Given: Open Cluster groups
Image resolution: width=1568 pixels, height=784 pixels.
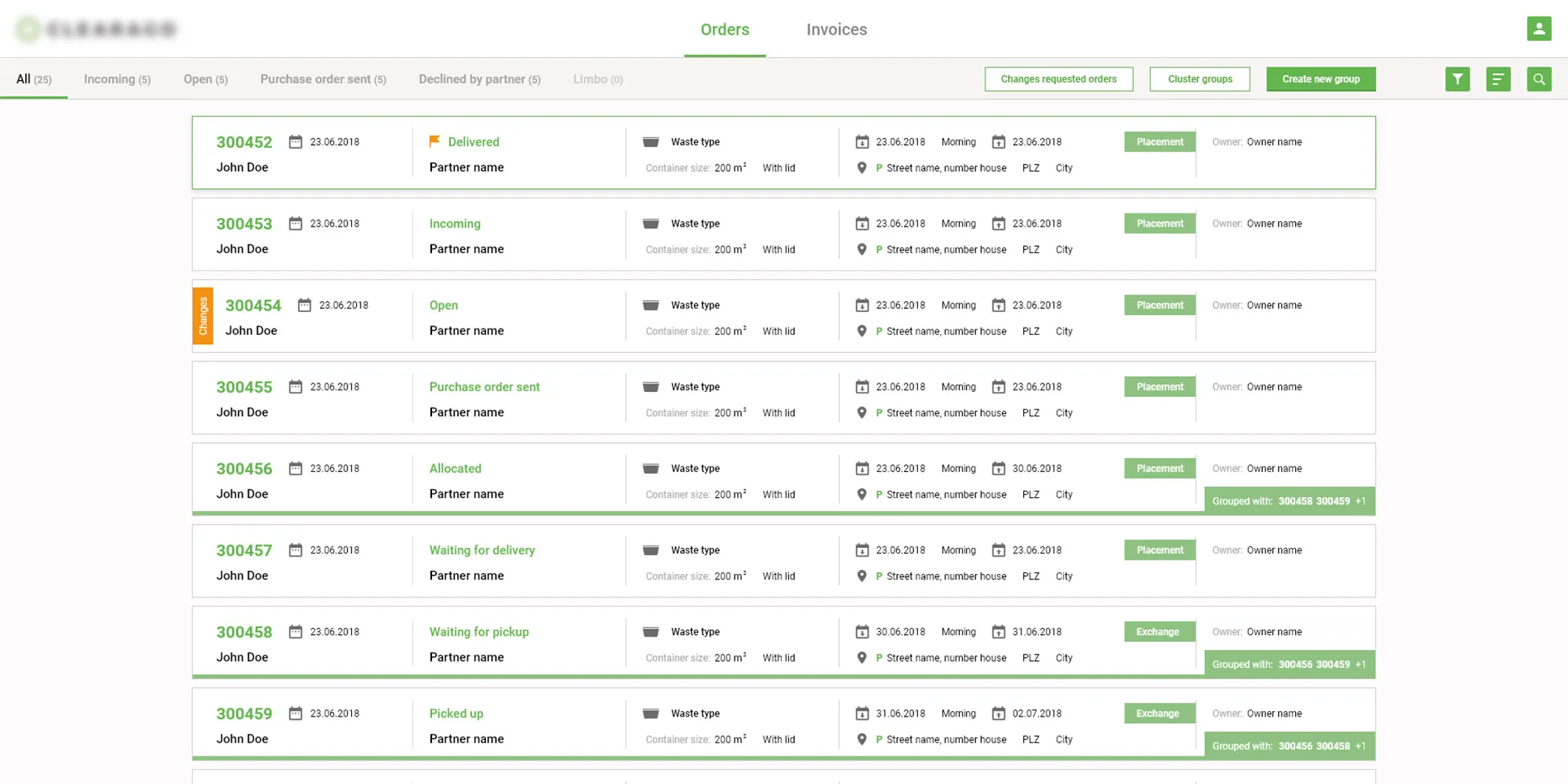Looking at the screenshot, I should tap(1200, 79).
